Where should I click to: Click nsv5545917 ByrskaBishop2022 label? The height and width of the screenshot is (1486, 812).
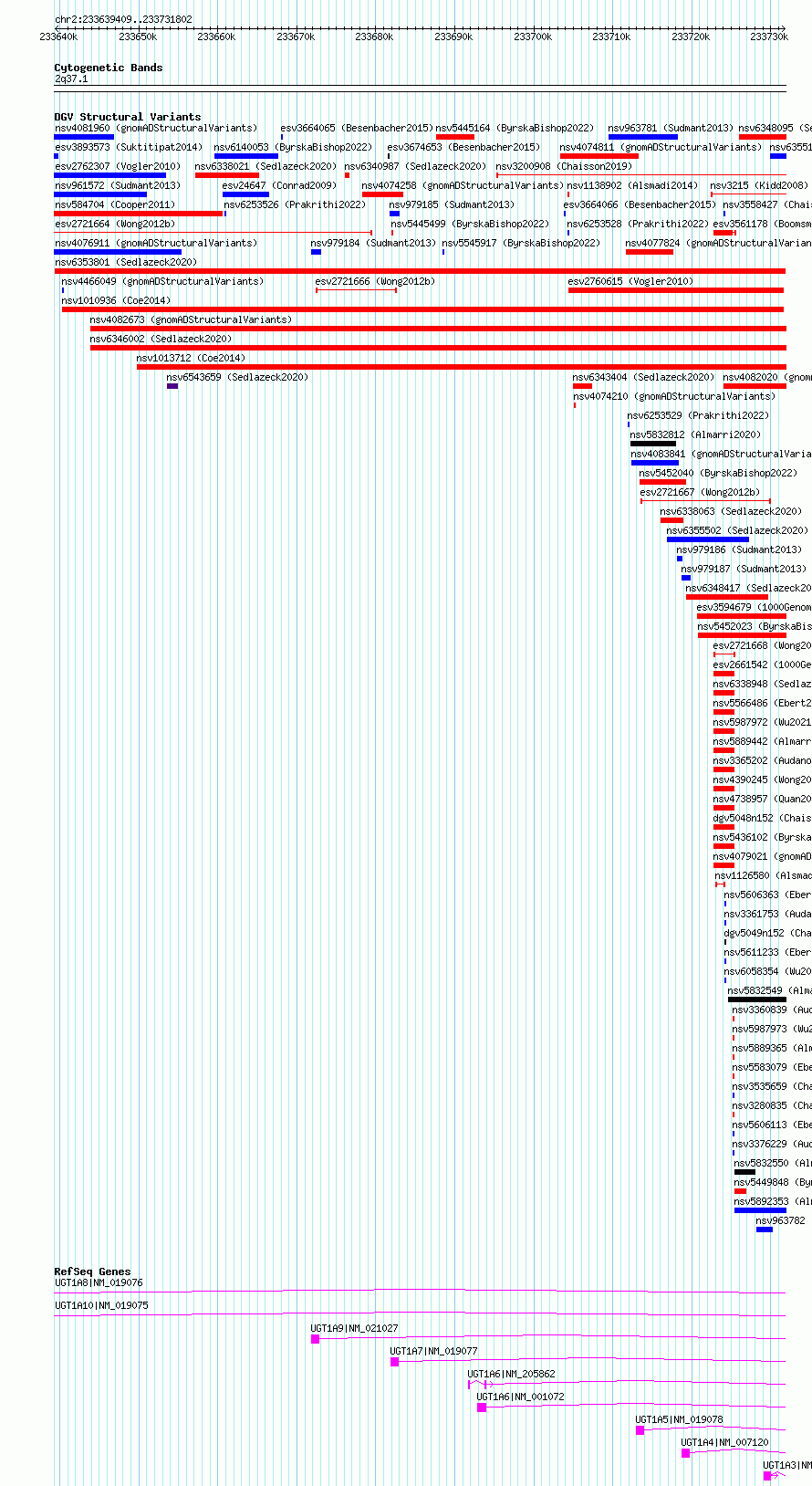522,243
